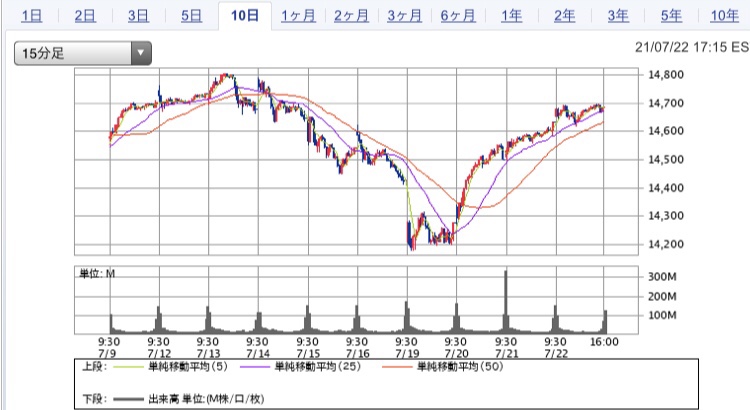750x410 pixels.
Task: Click the 14,200 price axis label
Action: 666,244
